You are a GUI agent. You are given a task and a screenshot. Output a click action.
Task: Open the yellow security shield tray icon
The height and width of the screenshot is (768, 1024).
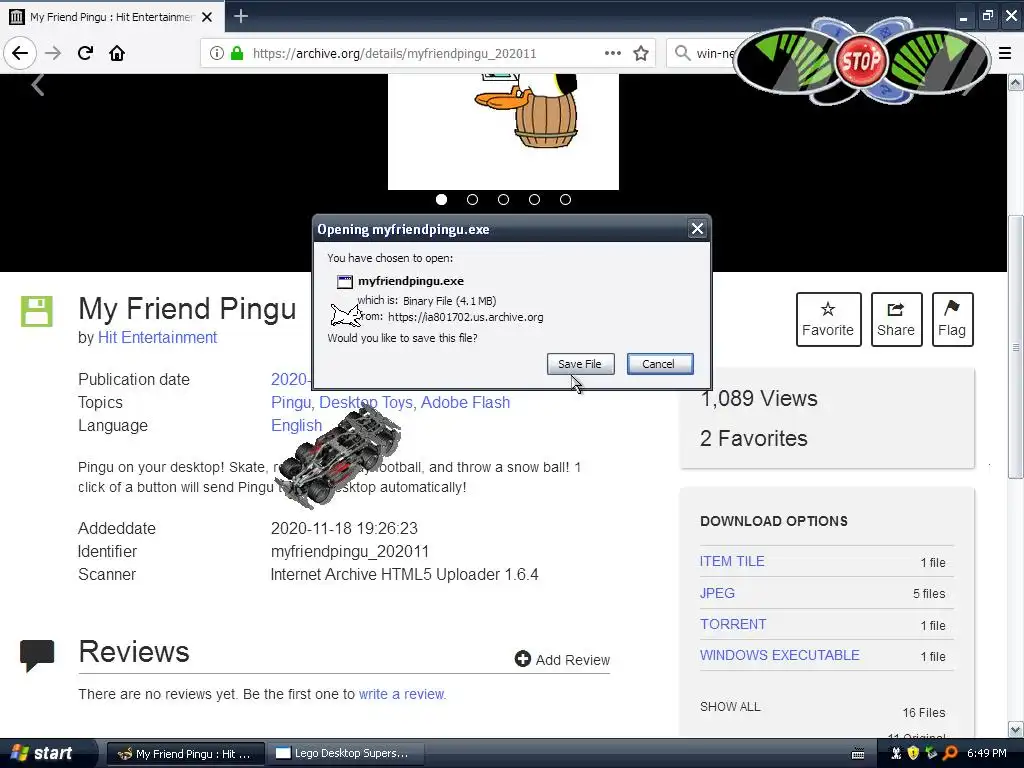[914, 754]
